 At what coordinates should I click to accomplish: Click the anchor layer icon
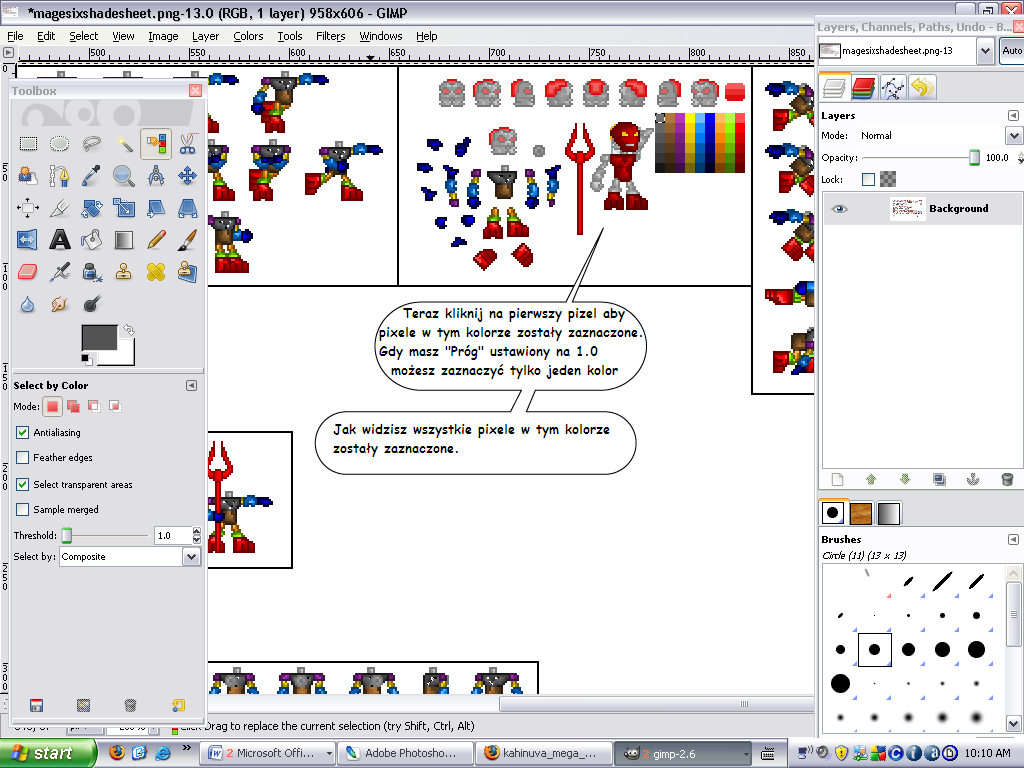point(973,479)
